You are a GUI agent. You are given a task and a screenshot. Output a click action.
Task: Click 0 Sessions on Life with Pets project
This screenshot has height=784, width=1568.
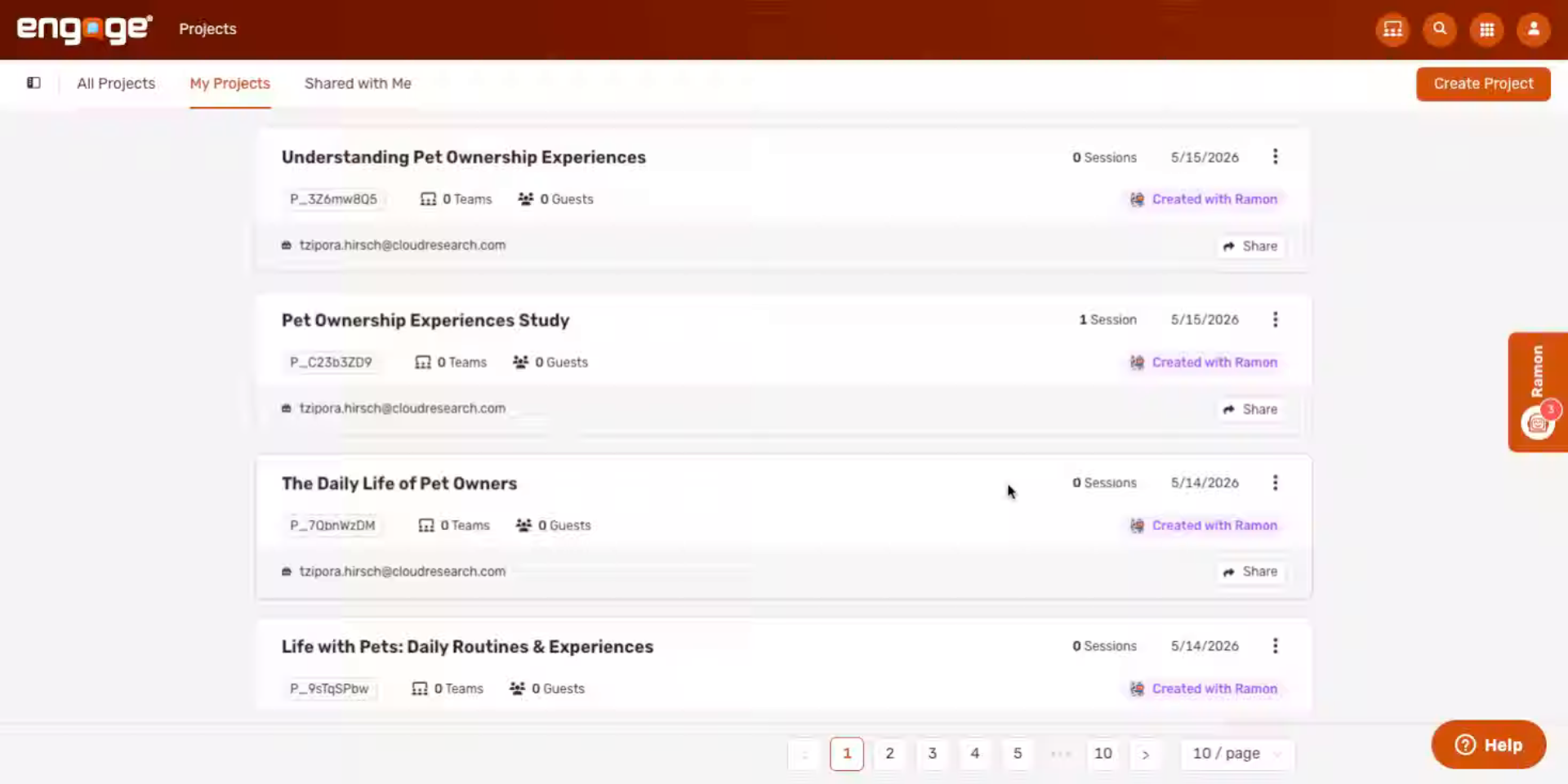point(1104,647)
